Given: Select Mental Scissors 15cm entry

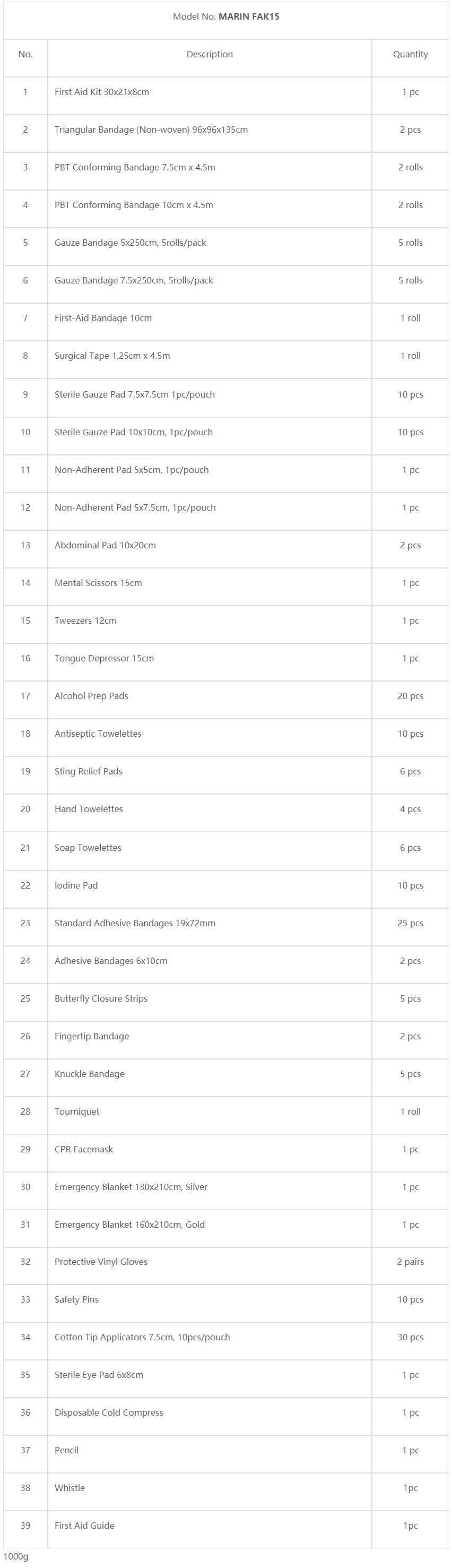Looking at the screenshot, I should click(x=98, y=583).
